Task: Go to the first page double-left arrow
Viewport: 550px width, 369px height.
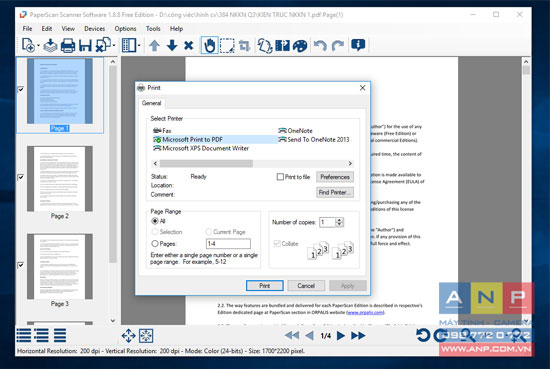Action: pos(292,336)
